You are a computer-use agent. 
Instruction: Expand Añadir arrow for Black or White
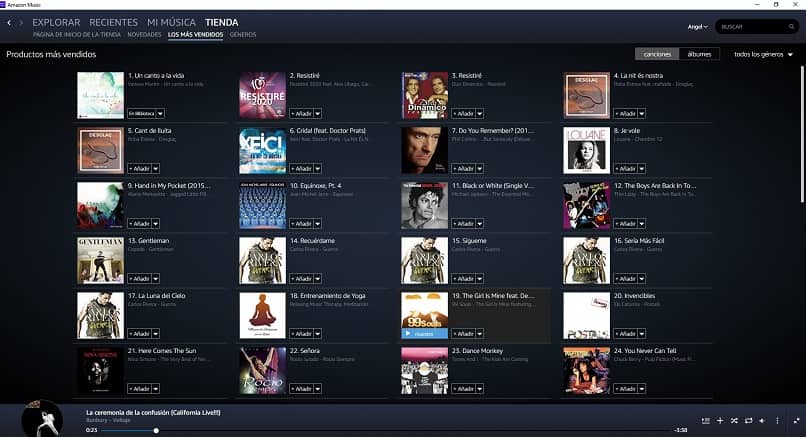(x=480, y=224)
